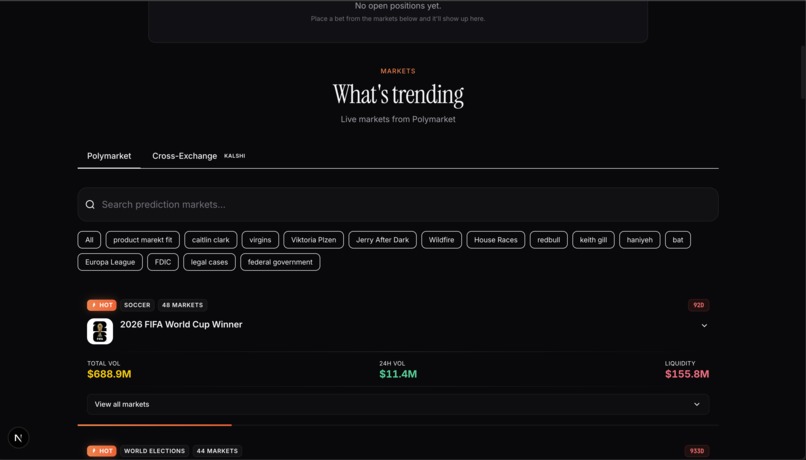Click the HOT badge on the soccer card

point(102,305)
